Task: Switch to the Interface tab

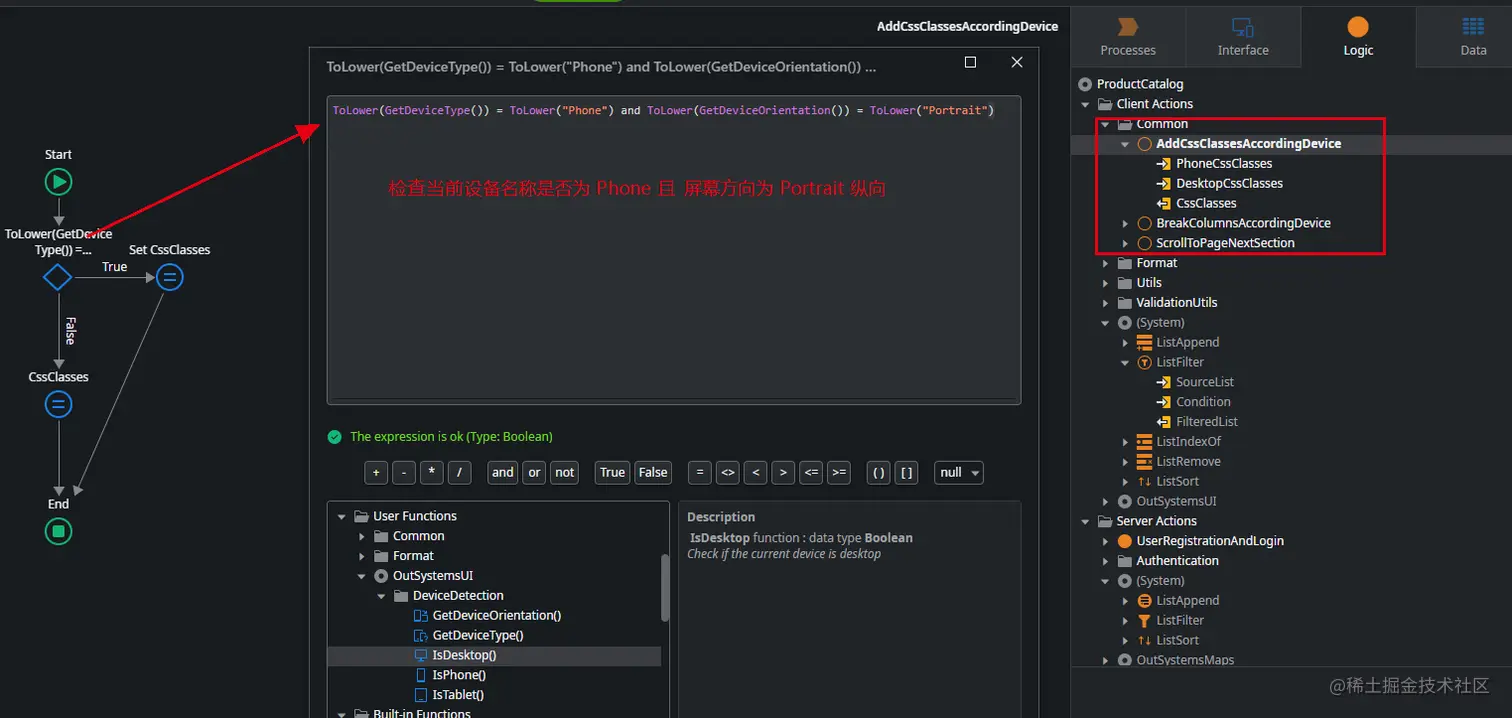Action: point(1243,36)
